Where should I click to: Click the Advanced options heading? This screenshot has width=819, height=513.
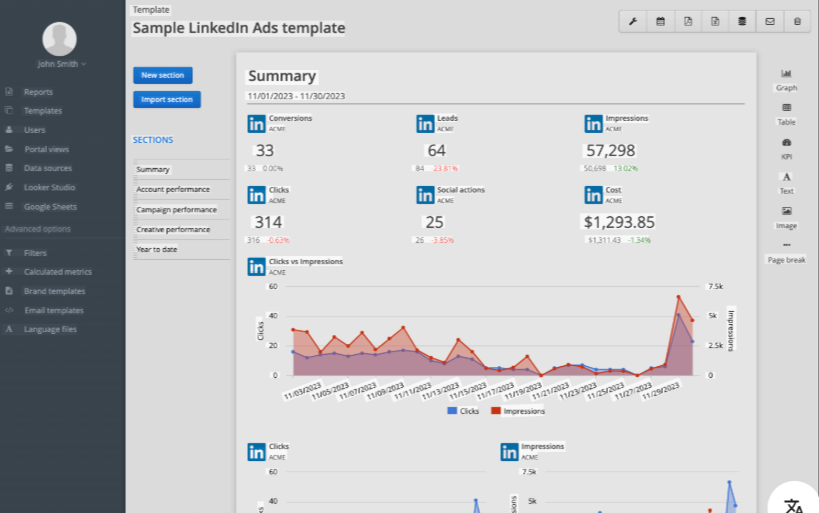(x=38, y=229)
